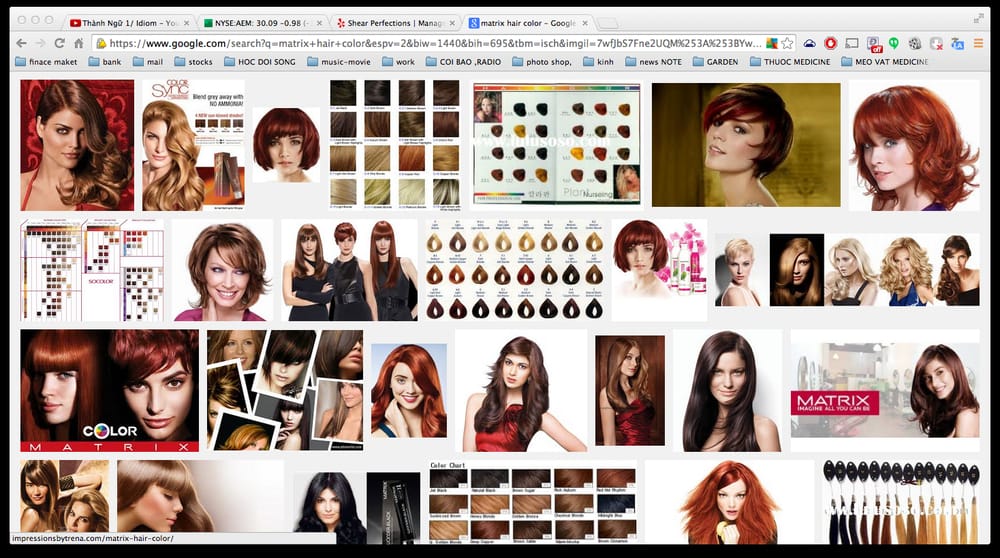Click the film reel extension icon

pos(915,43)
